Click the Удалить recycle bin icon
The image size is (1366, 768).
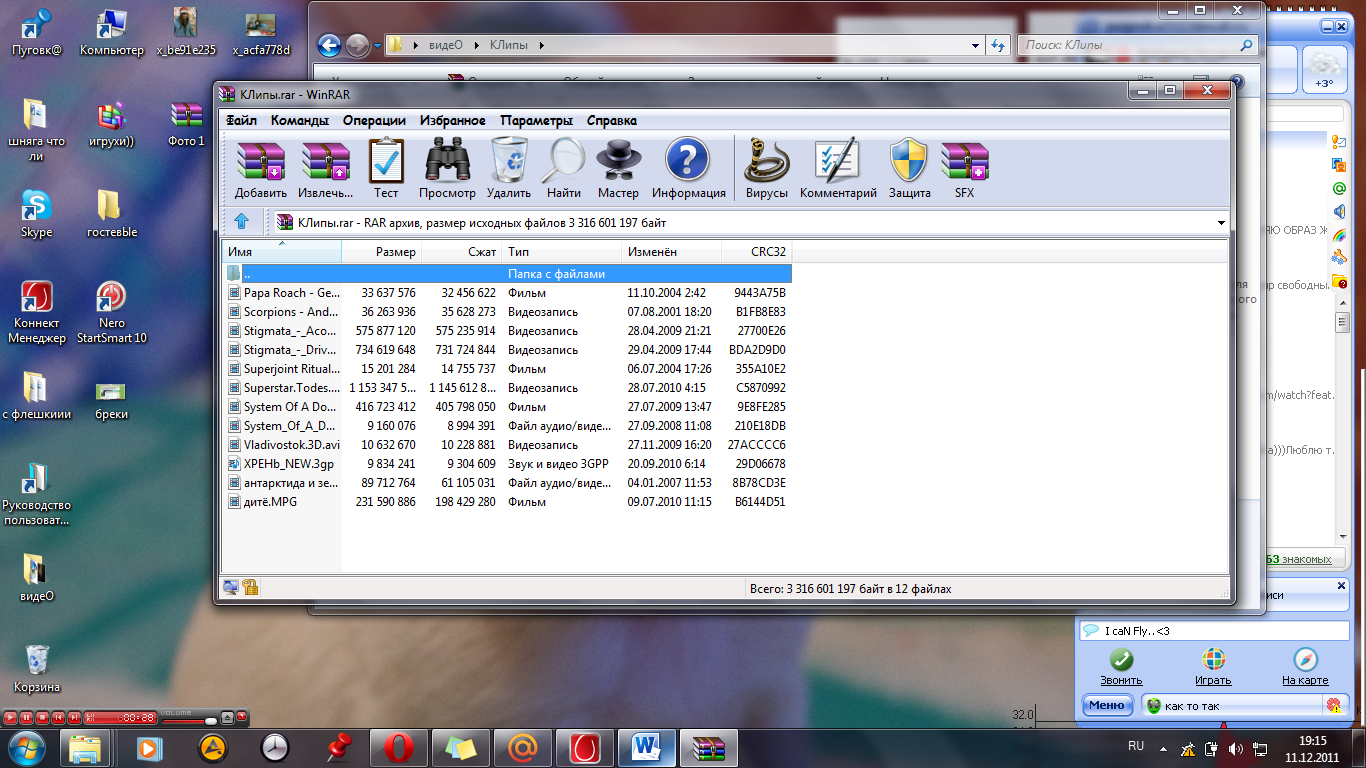509,160
